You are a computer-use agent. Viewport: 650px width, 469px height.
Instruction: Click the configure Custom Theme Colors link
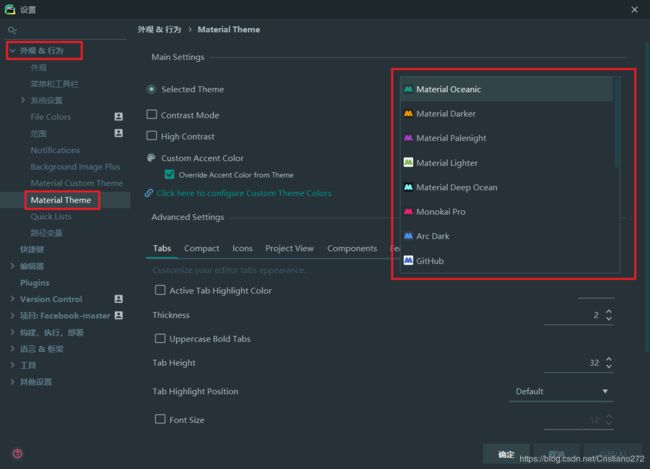244,193
